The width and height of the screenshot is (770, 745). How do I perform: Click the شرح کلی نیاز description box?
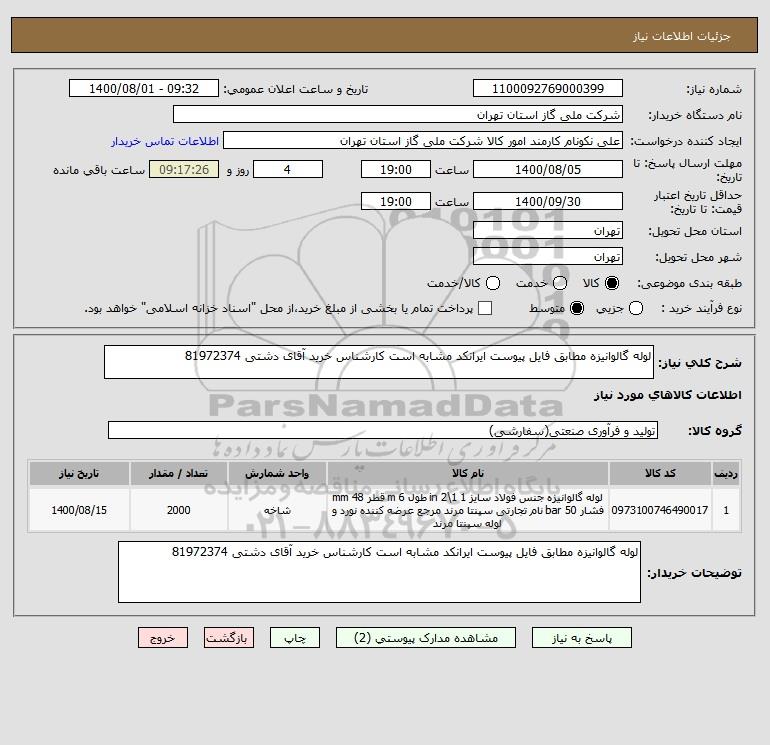point(379,362)
